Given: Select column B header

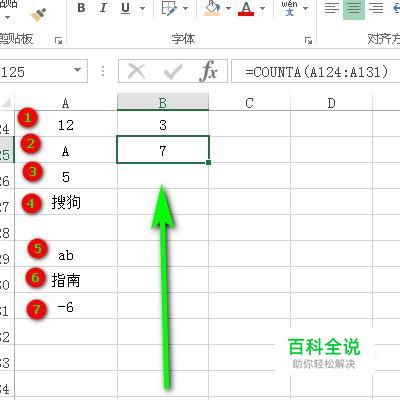Looking at the screenshot, I should point(163,103).
